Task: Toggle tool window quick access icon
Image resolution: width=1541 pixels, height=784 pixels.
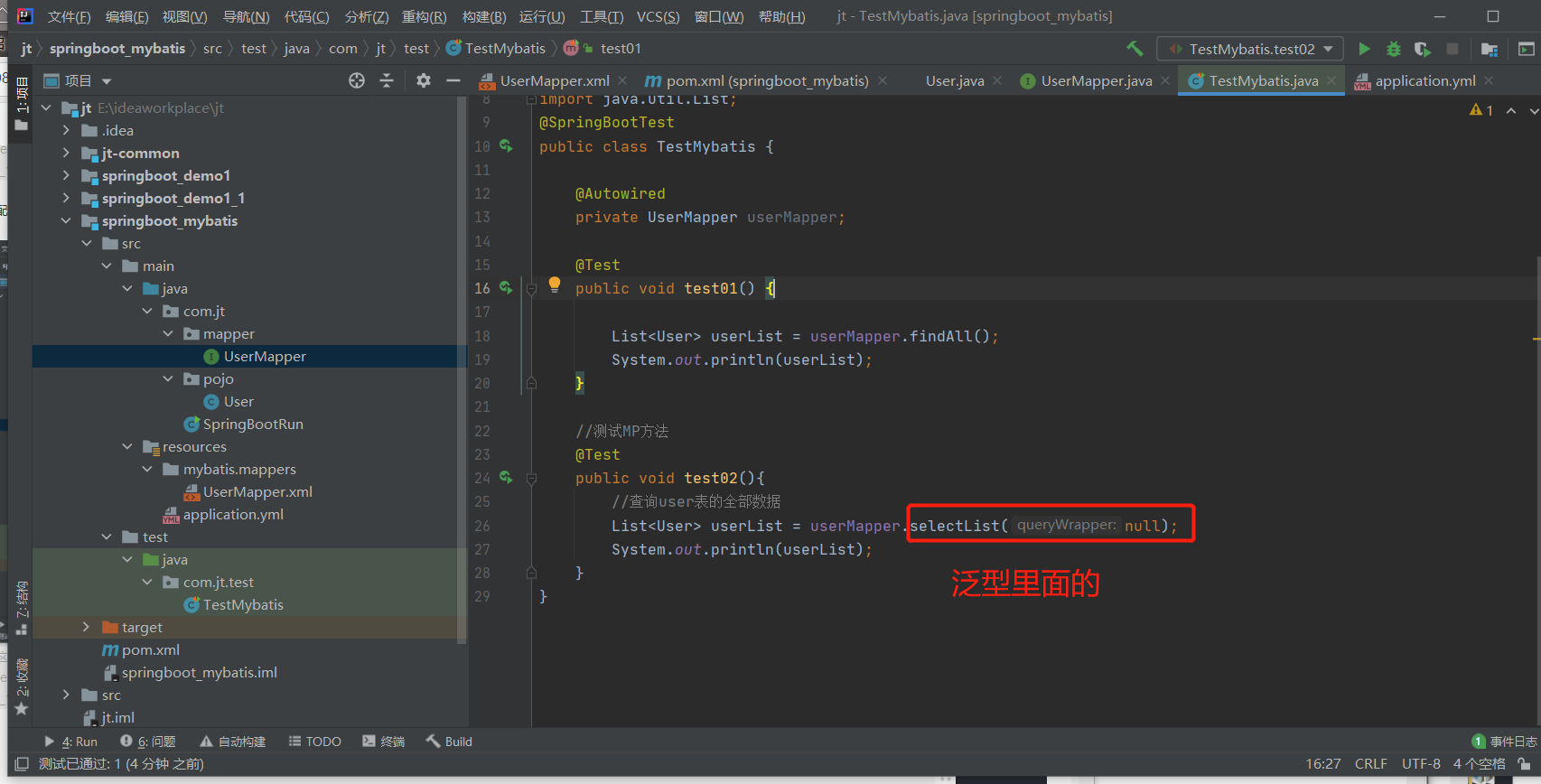Action: [x=22, y=764]
